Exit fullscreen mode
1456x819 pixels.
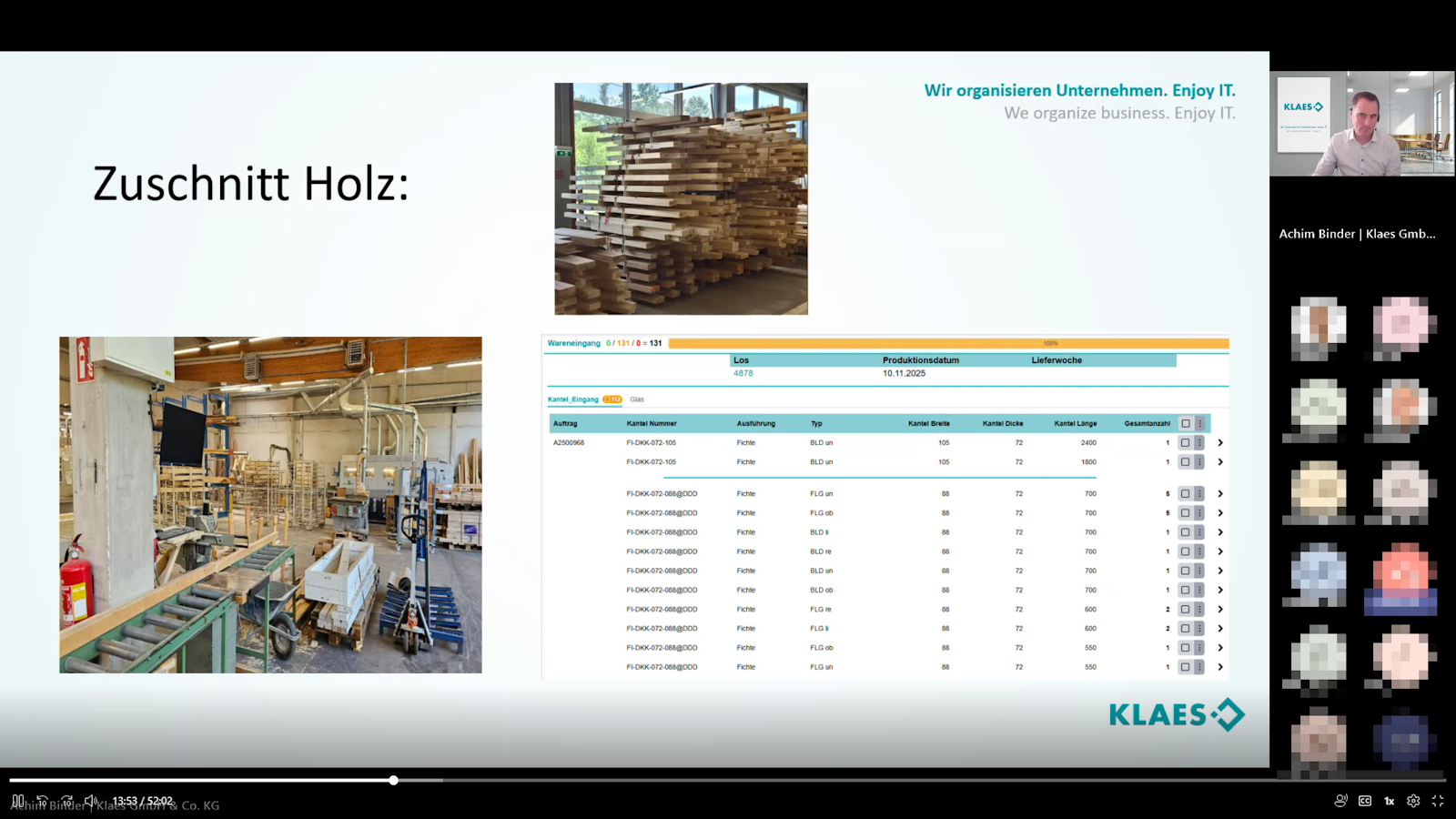click(x=1438, y=801)
